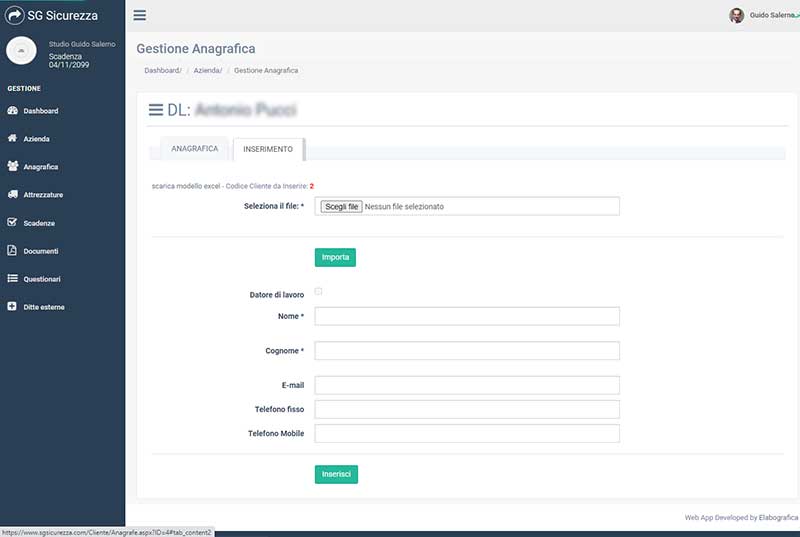800x537 pixels.
Task: Click the Dashboard breadcrumb link
Action: click(163, 70)
